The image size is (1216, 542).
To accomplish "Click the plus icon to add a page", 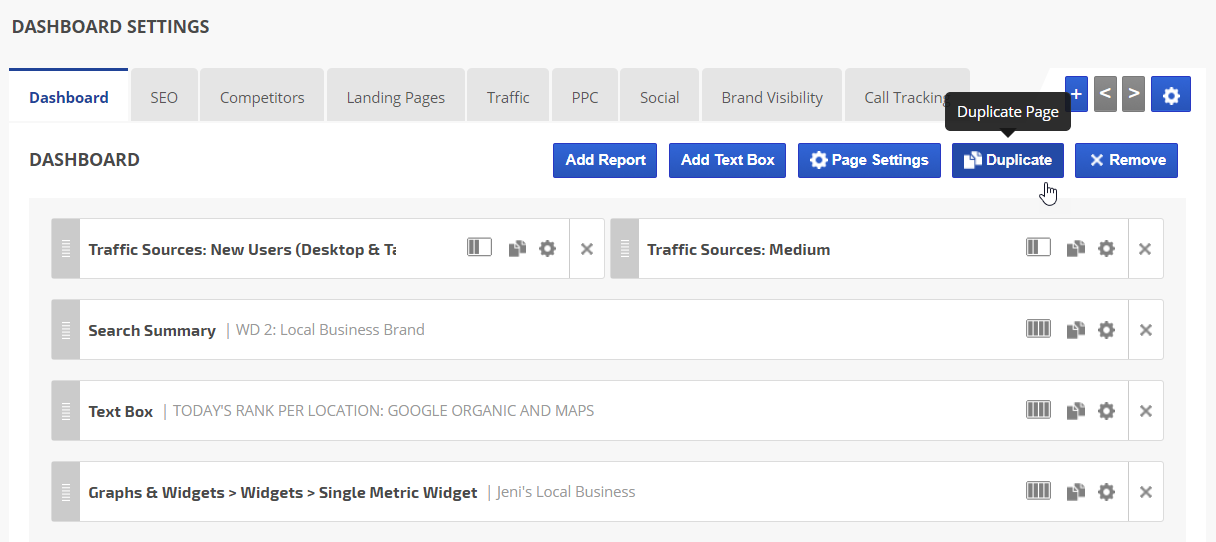I will point(1076,94).
